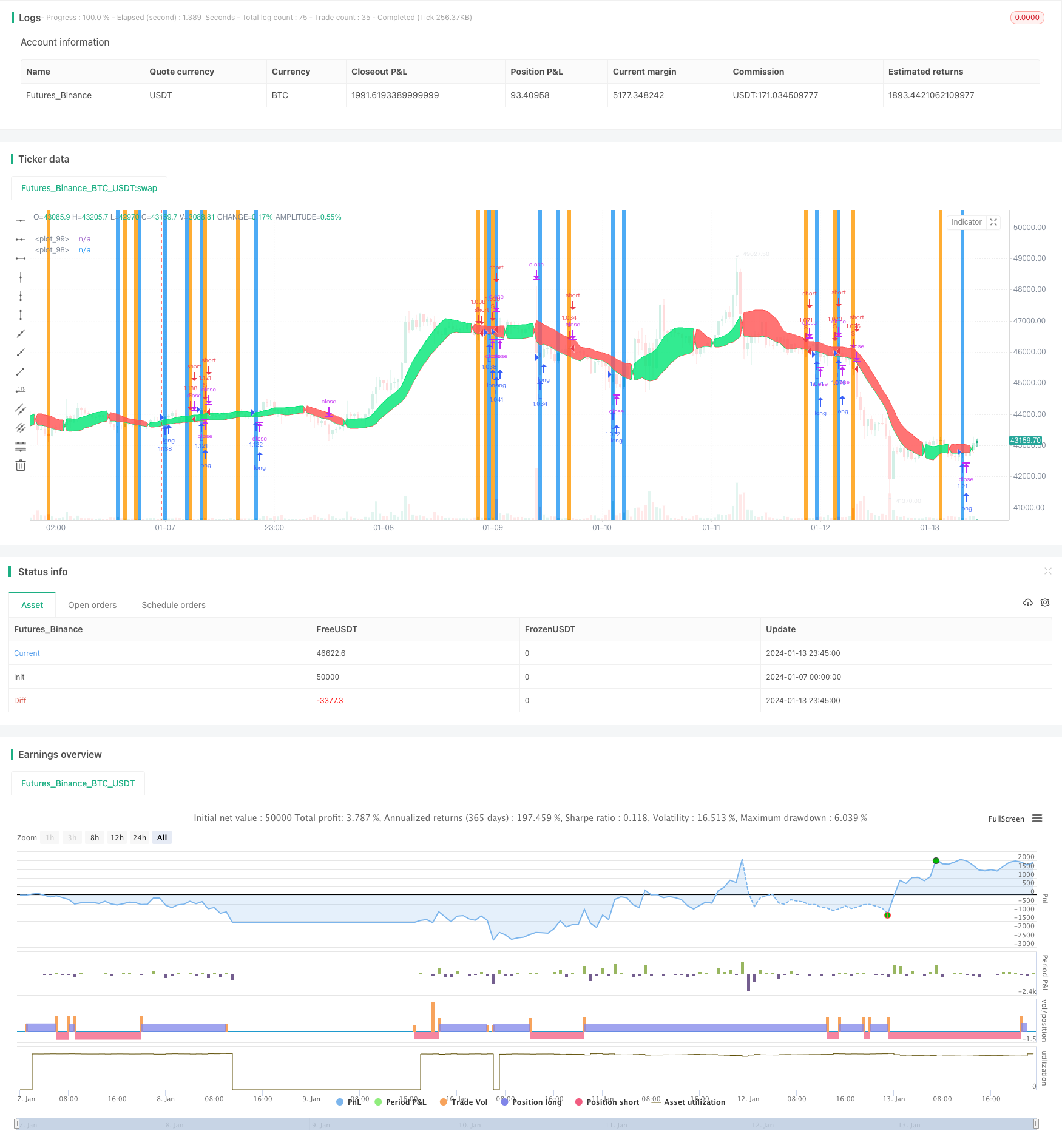Toggle the Position short legend series
Screen dimensions: 1062x1148
[607, 1102]
